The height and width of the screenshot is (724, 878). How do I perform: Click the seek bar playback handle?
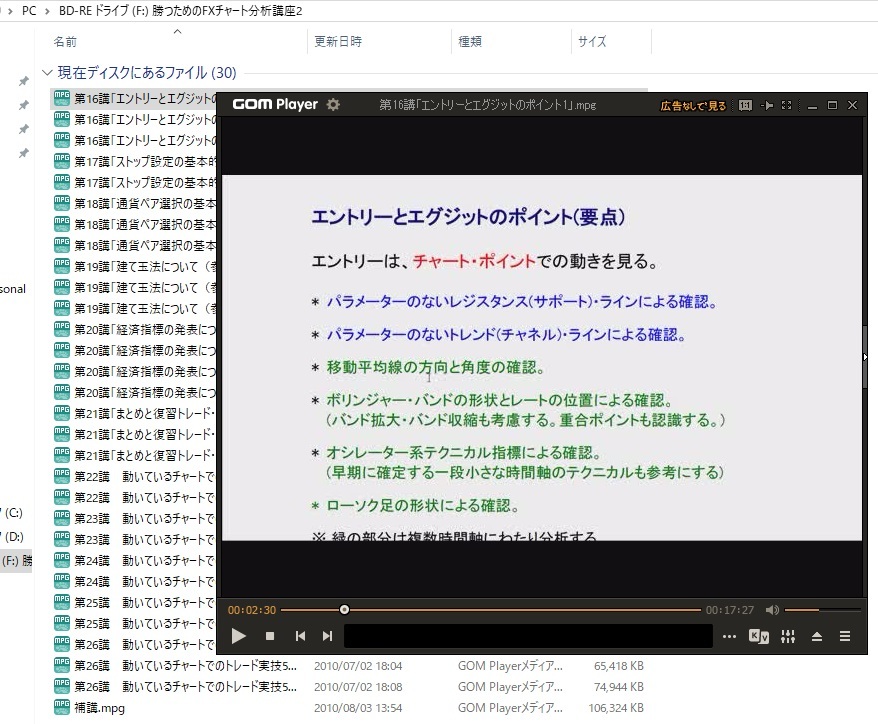click(344, 610)
